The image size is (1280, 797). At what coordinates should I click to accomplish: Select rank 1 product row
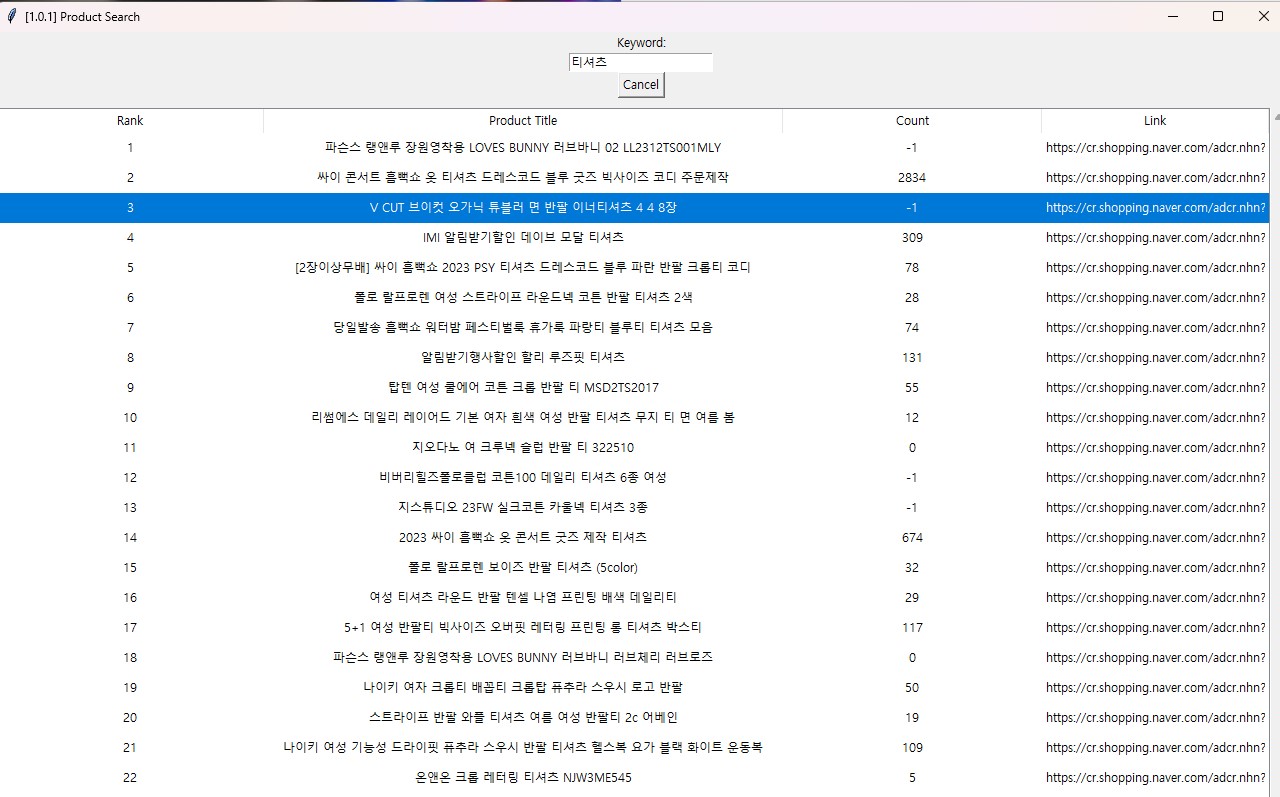pyautogui.click(x=523, y=148)
